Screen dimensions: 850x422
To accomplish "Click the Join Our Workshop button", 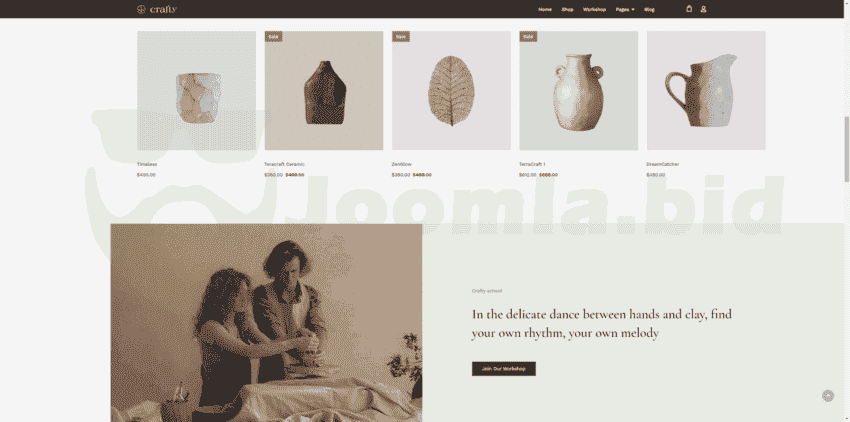I will click(x=504, y=369).
